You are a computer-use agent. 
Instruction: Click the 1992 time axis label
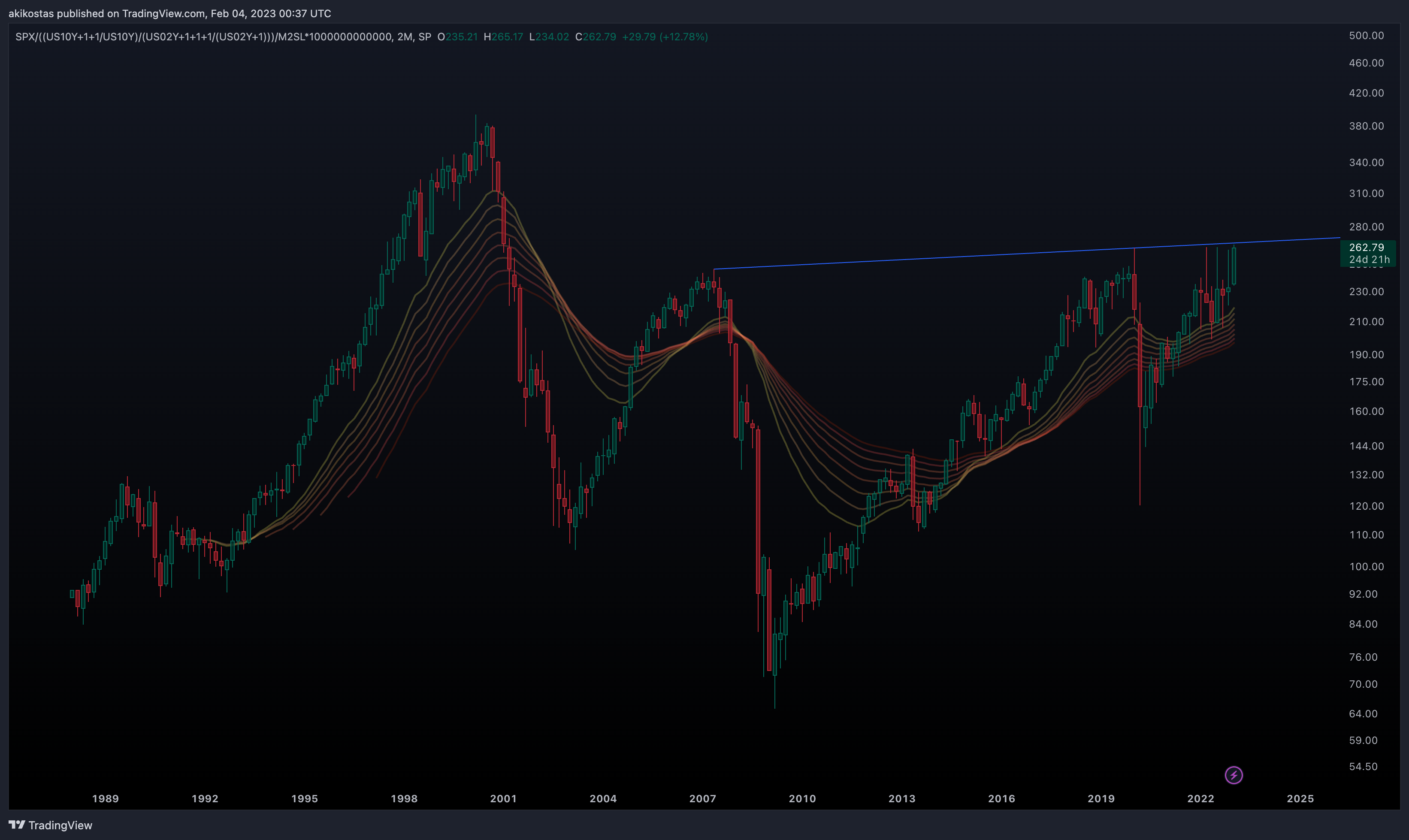click(205, 799)
